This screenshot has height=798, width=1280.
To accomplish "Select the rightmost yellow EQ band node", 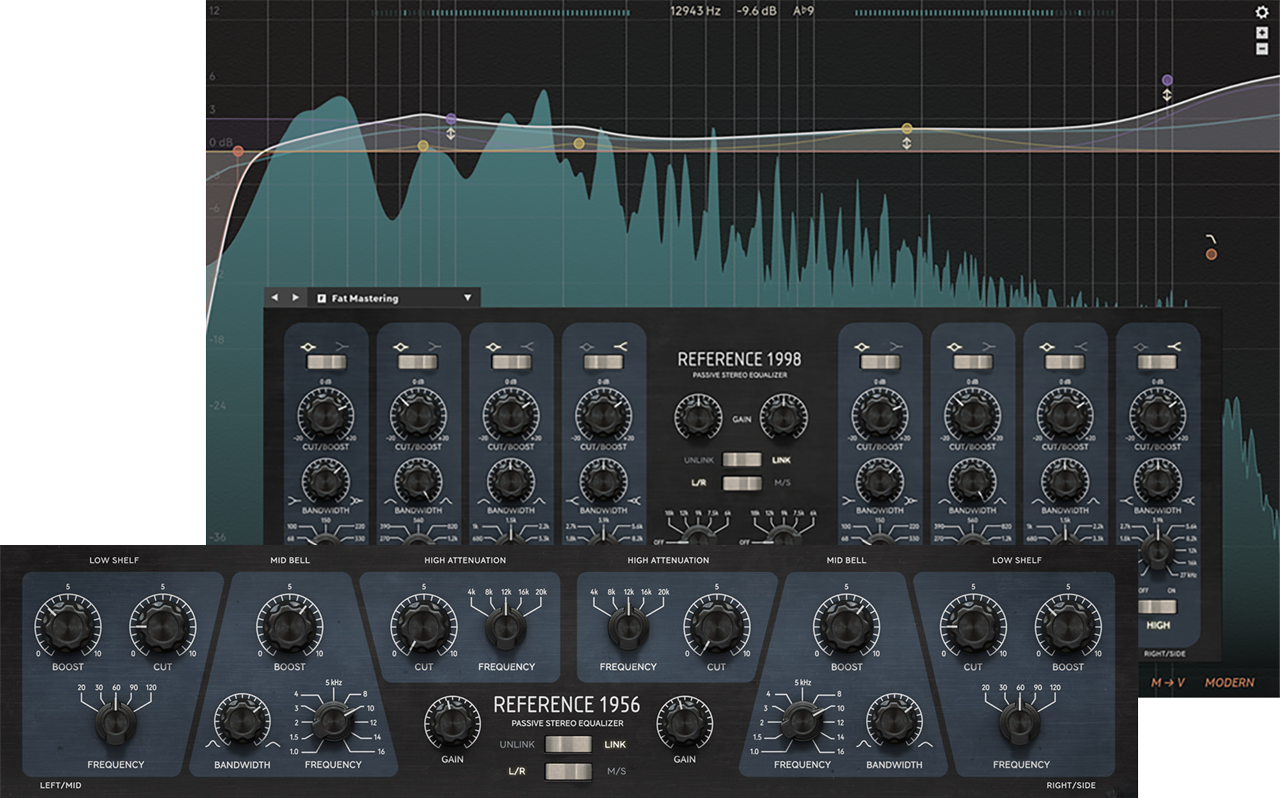I will click(907, 129).
